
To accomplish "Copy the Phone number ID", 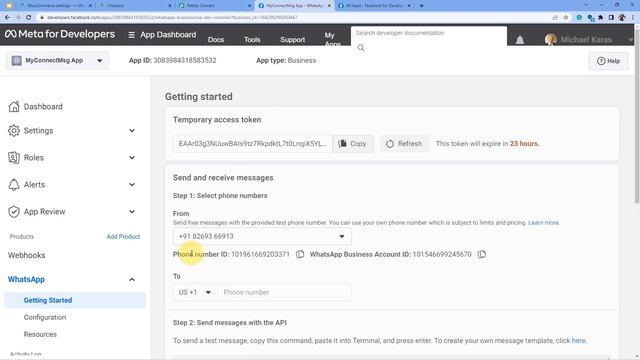I will click(x=300, y=254).
